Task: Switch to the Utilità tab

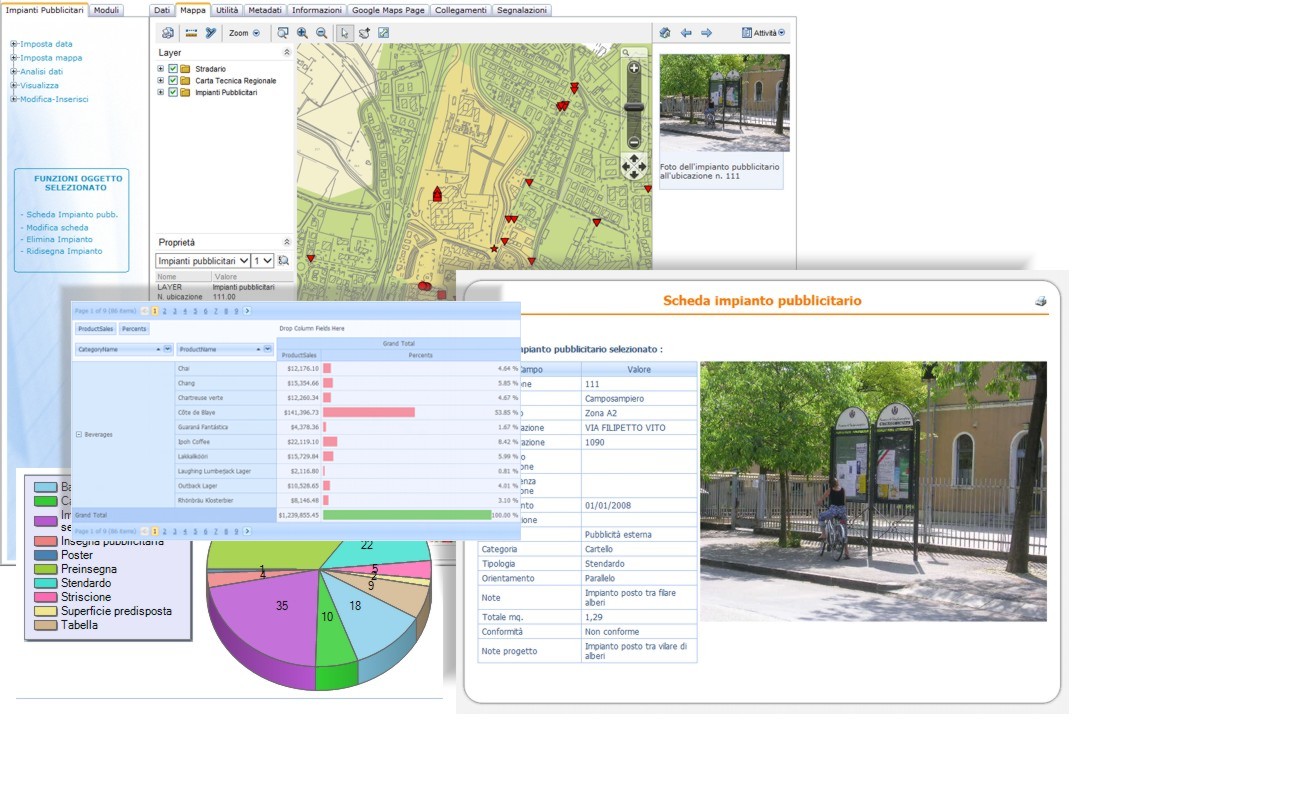Action: (x=227, y=10)
